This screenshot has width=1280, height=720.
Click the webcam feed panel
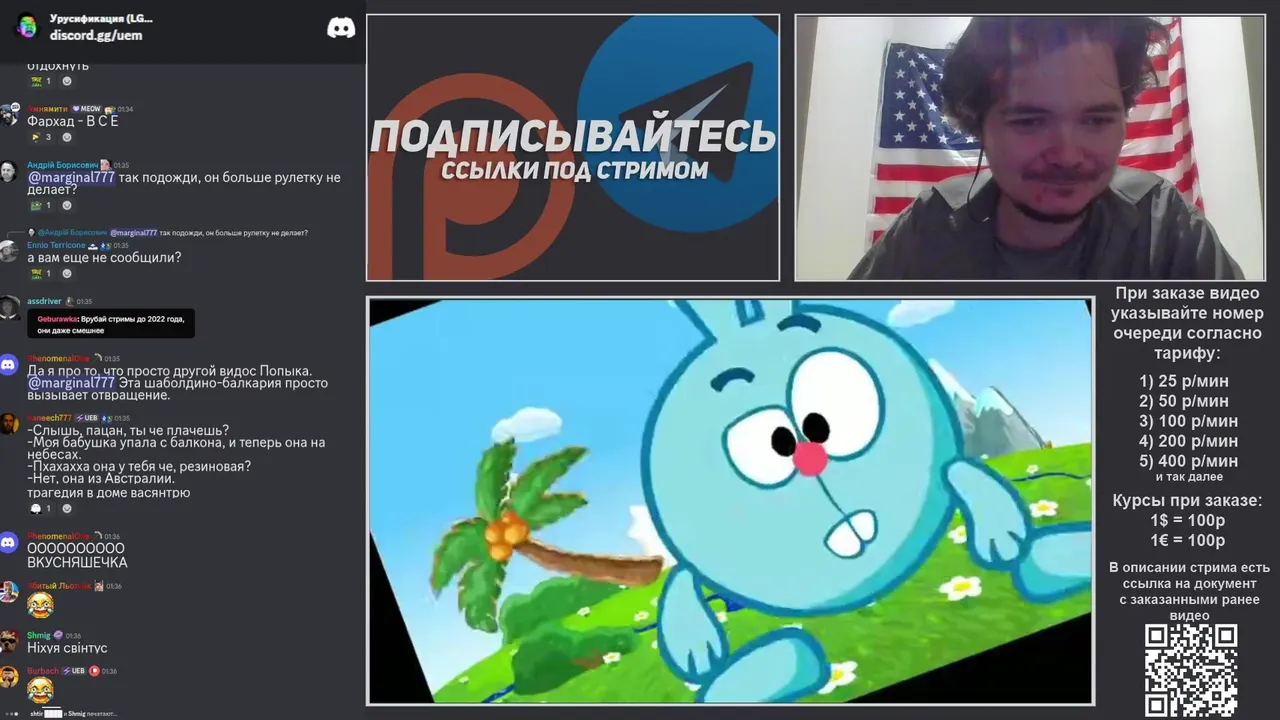point(1030,147)
